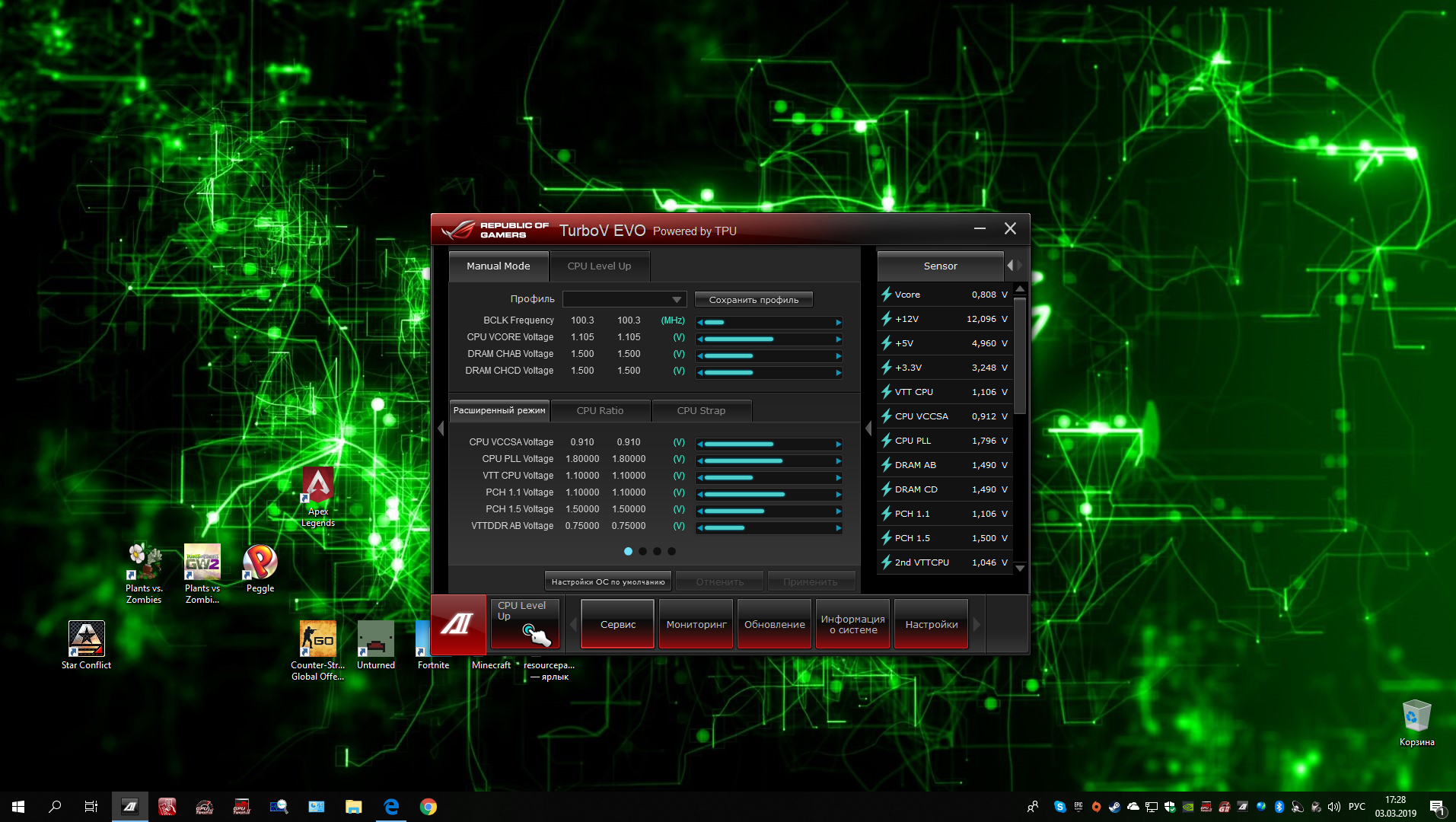Adjust the CPU PLL Voltage slider

pos(769,460)
